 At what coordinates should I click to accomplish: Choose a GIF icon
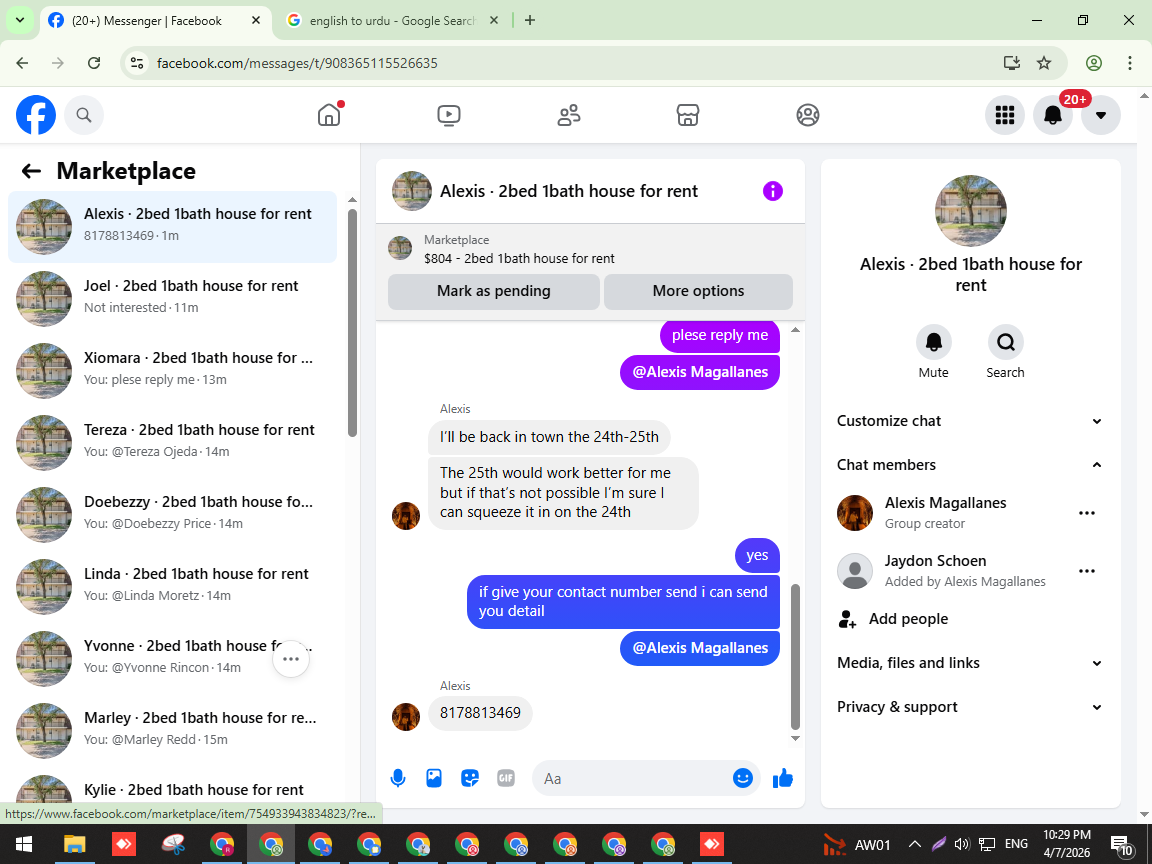point(506,778)
